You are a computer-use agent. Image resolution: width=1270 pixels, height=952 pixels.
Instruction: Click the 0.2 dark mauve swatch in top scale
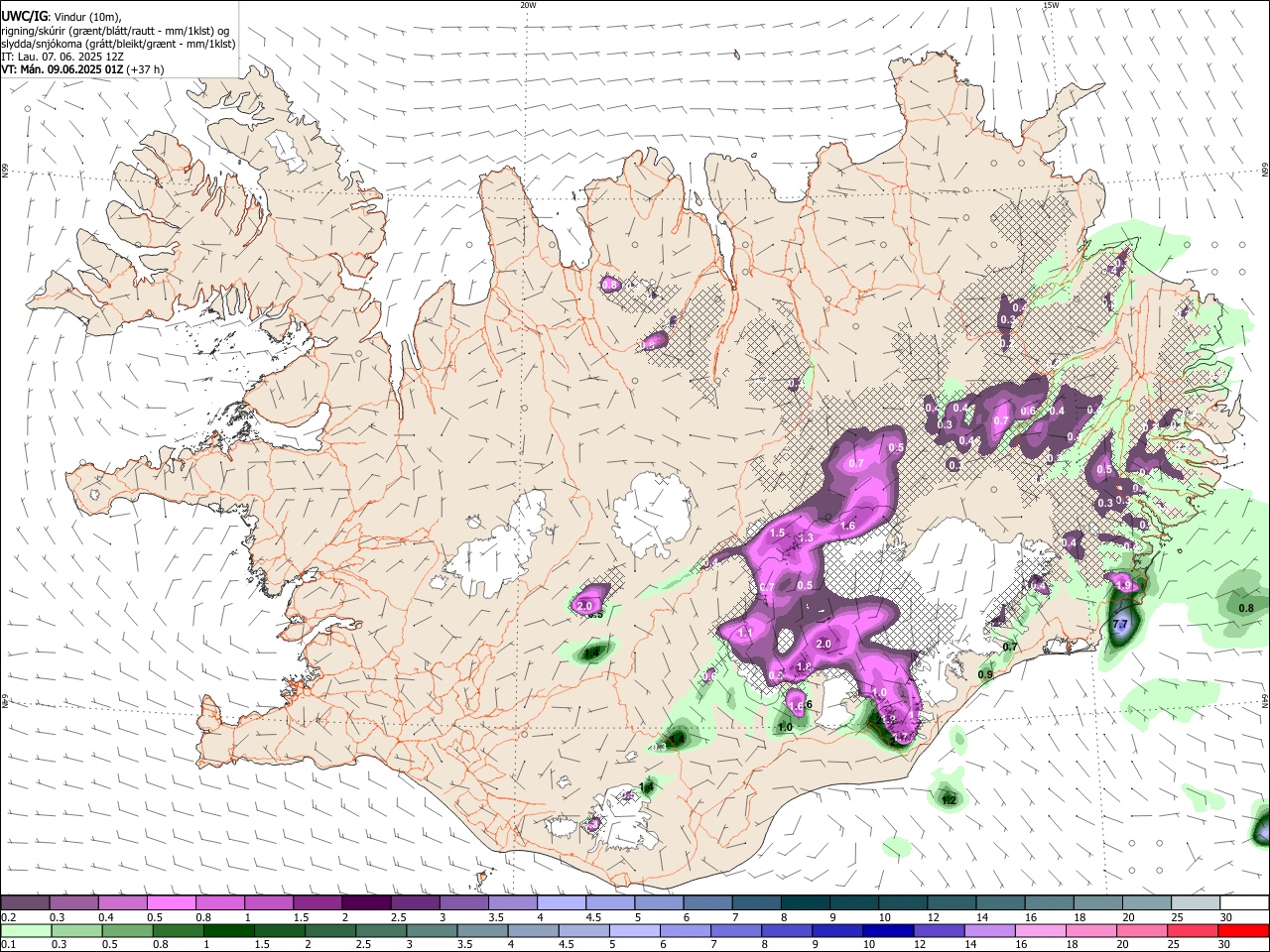point(25,903)
